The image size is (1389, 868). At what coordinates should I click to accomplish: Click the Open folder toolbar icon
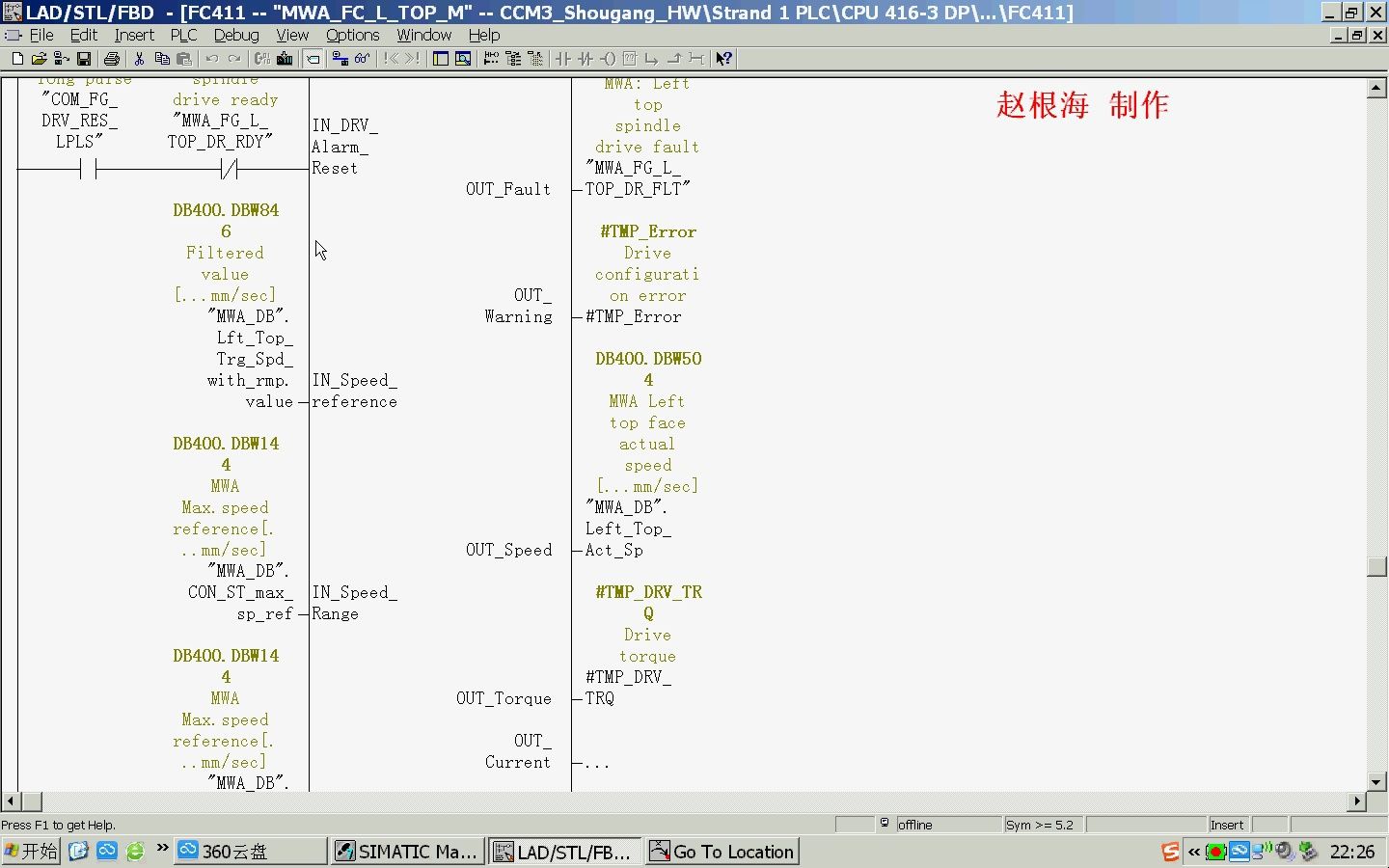(x=39, y=59)
